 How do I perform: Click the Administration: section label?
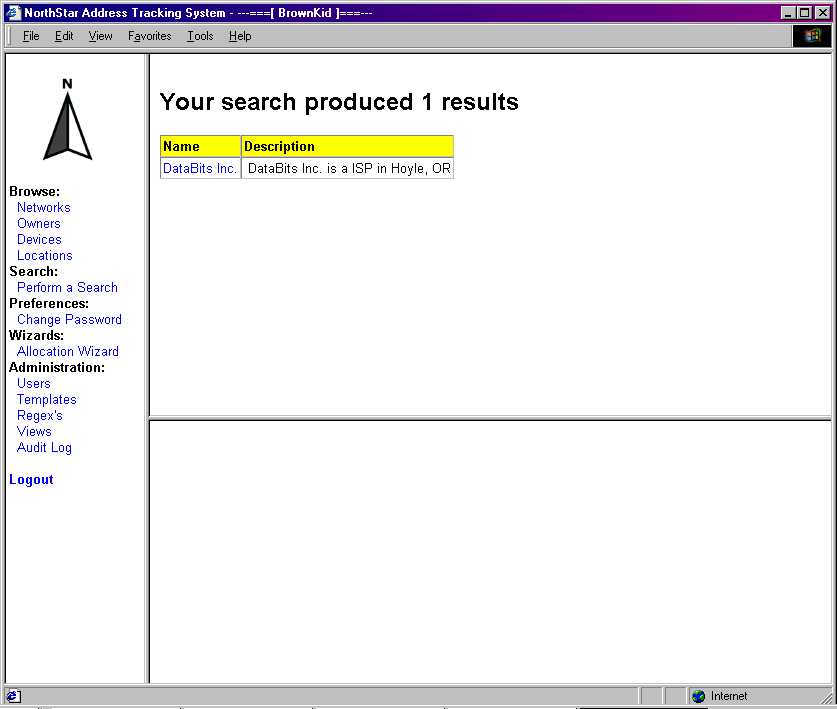[57, 367]
